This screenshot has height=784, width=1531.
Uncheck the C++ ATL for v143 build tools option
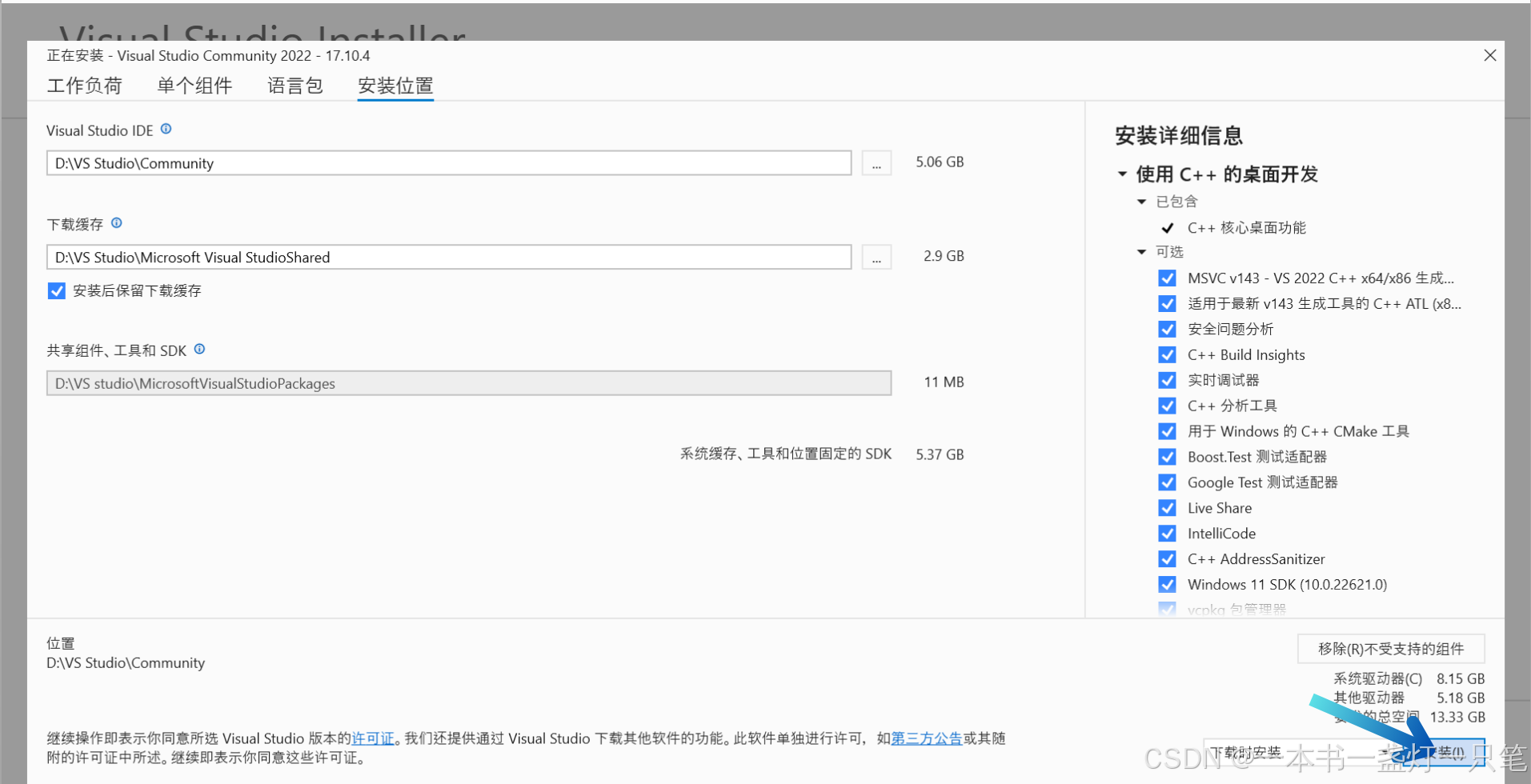pyautogui.click(x=1167, y=304)
